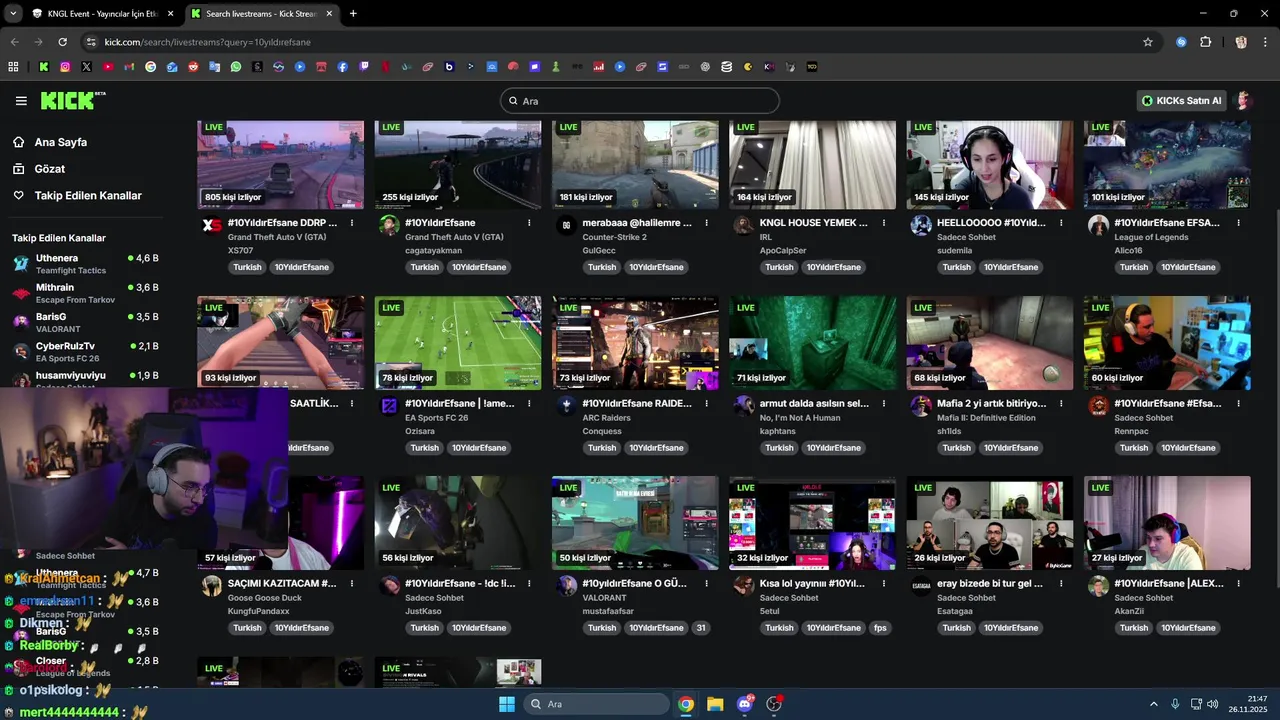Open the WhatsApp bookmark icon
This screenshot has width=1280, height=720.
click(236, 67)
